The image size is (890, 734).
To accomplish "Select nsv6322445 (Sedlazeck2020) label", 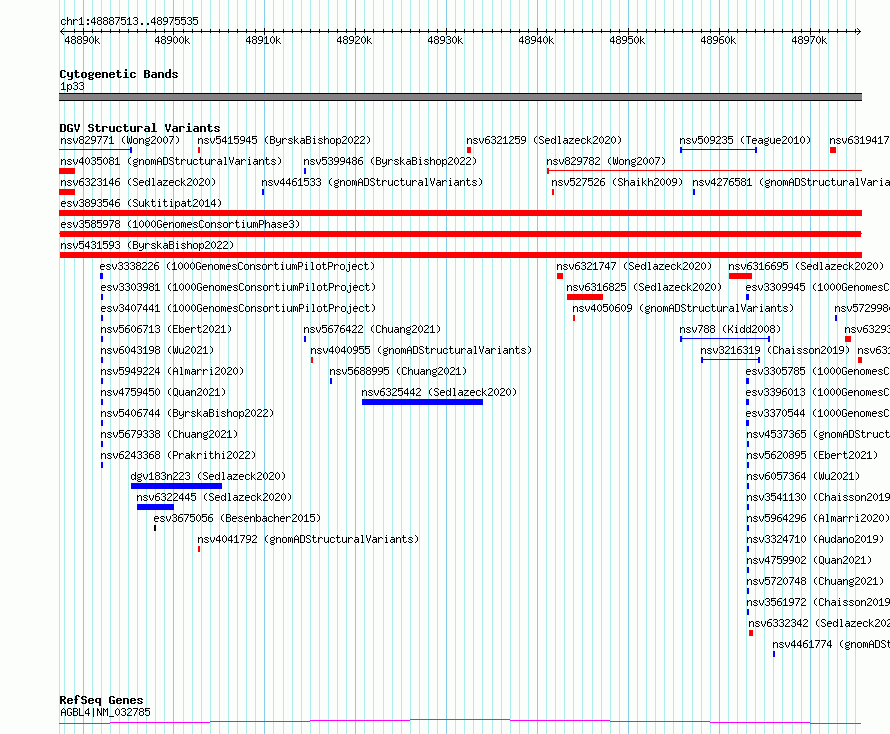I will 214,497.
